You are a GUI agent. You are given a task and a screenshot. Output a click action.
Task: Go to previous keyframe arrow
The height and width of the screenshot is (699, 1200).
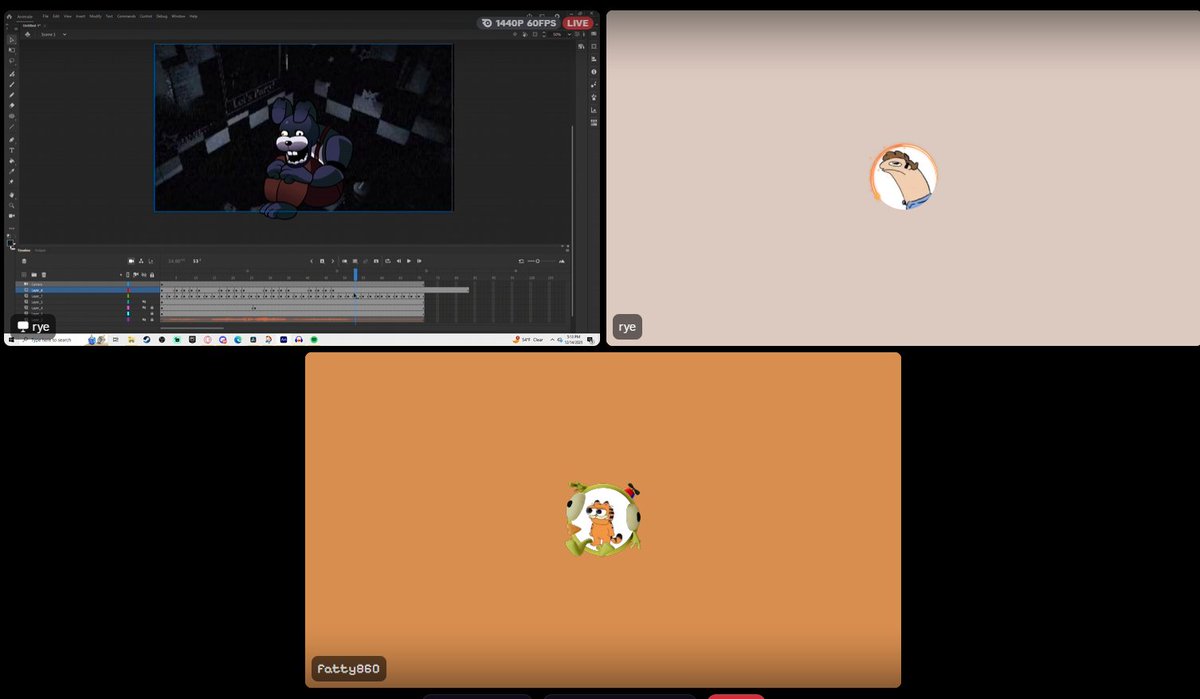click(x=311, y=261)
